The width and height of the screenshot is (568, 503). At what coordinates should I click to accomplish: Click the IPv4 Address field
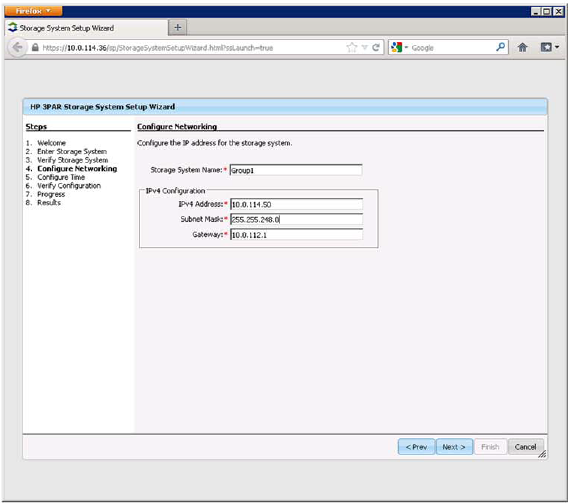coord(296,204)
